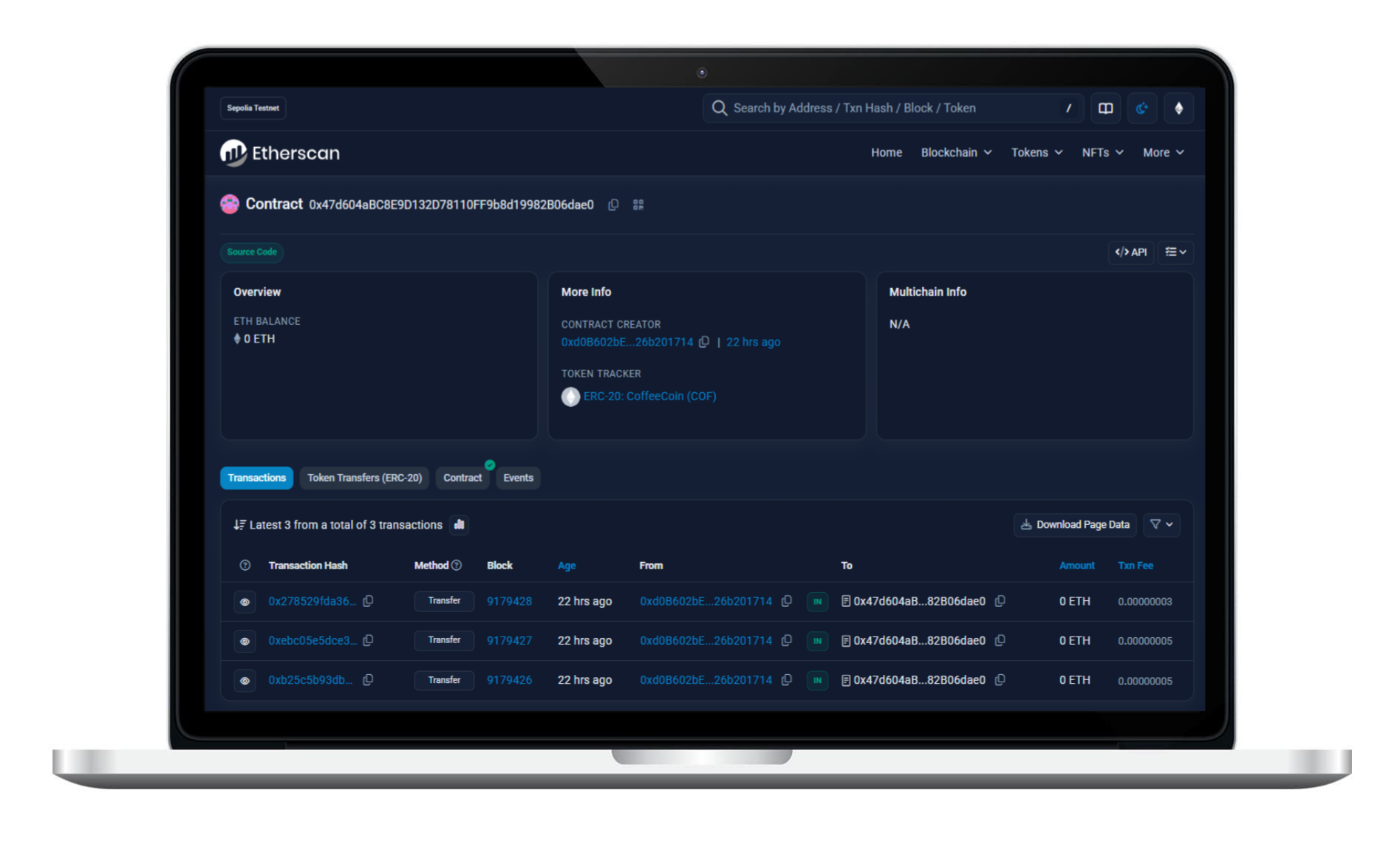This screenshot has height=841, width=1400.
Task: Open the ERC-20: CoffeeCoin (COF) token link
Action: coord(649,397)
